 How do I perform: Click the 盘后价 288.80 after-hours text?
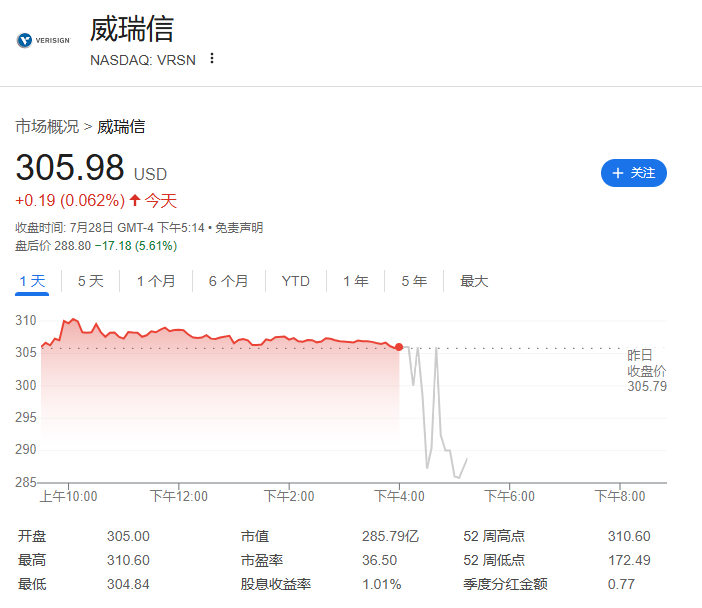click(x=53, y=246)
